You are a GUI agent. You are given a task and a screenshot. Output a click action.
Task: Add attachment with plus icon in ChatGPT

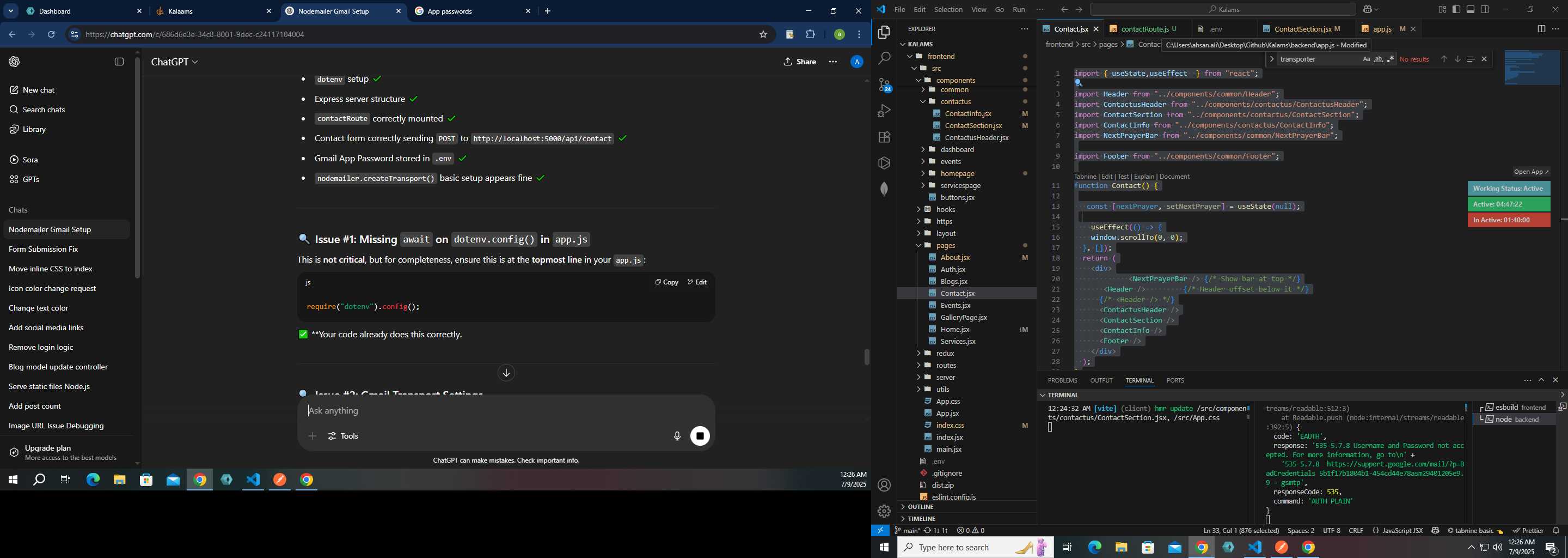[x=313, y=436]
